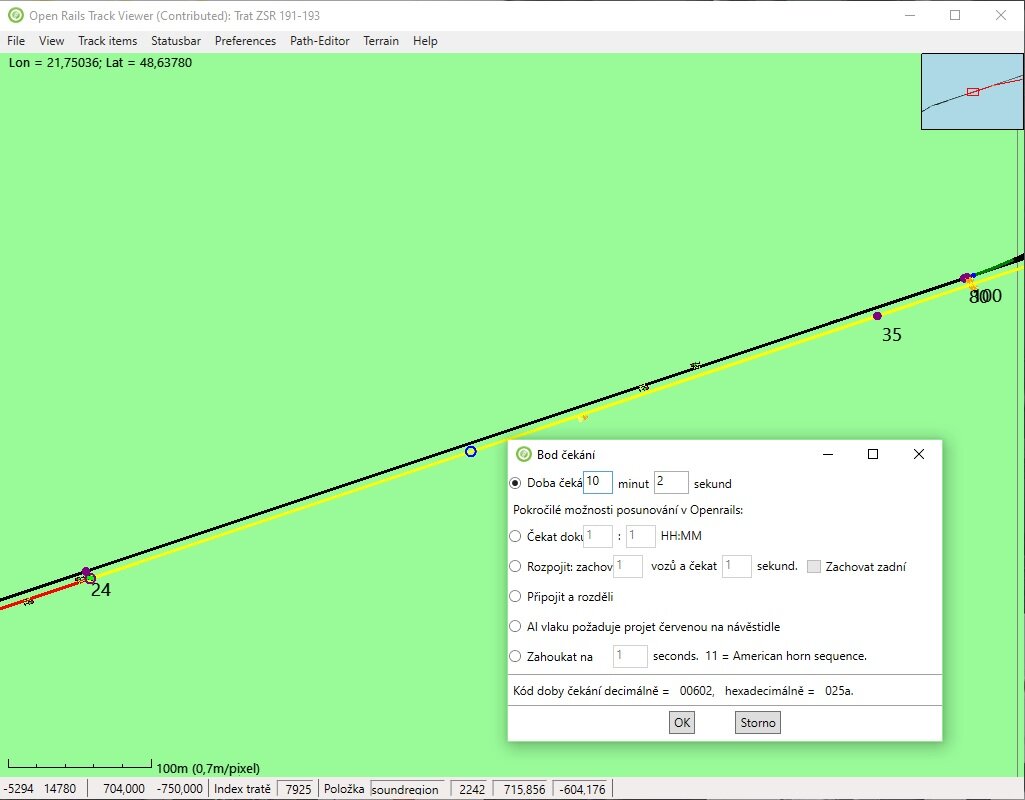Choose the Zahoukat na horn radio option
1025x800 pixels.
[x=515, y=656]
